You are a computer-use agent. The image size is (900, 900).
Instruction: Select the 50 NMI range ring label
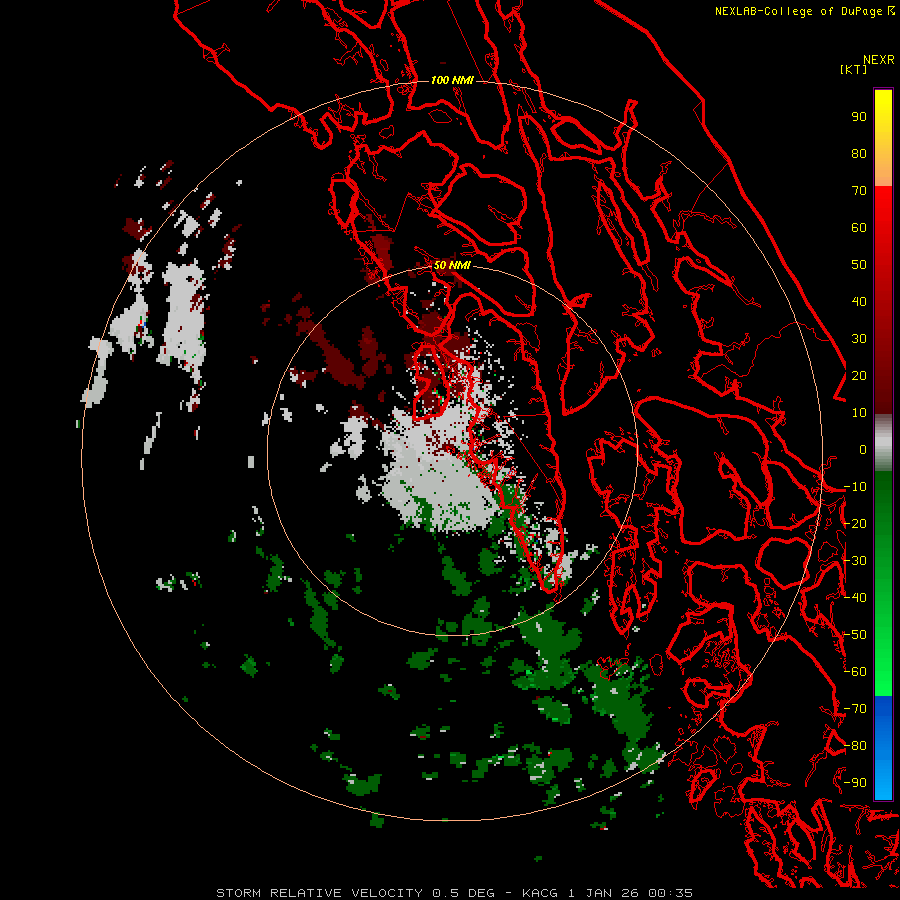(x=452, y=265)
